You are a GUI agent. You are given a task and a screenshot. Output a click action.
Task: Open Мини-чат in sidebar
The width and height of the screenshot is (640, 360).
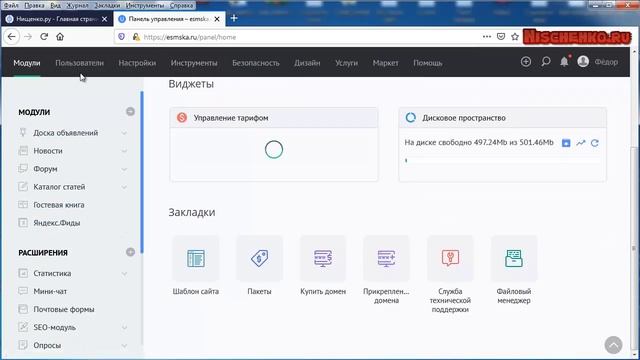(x=50, y=291)
